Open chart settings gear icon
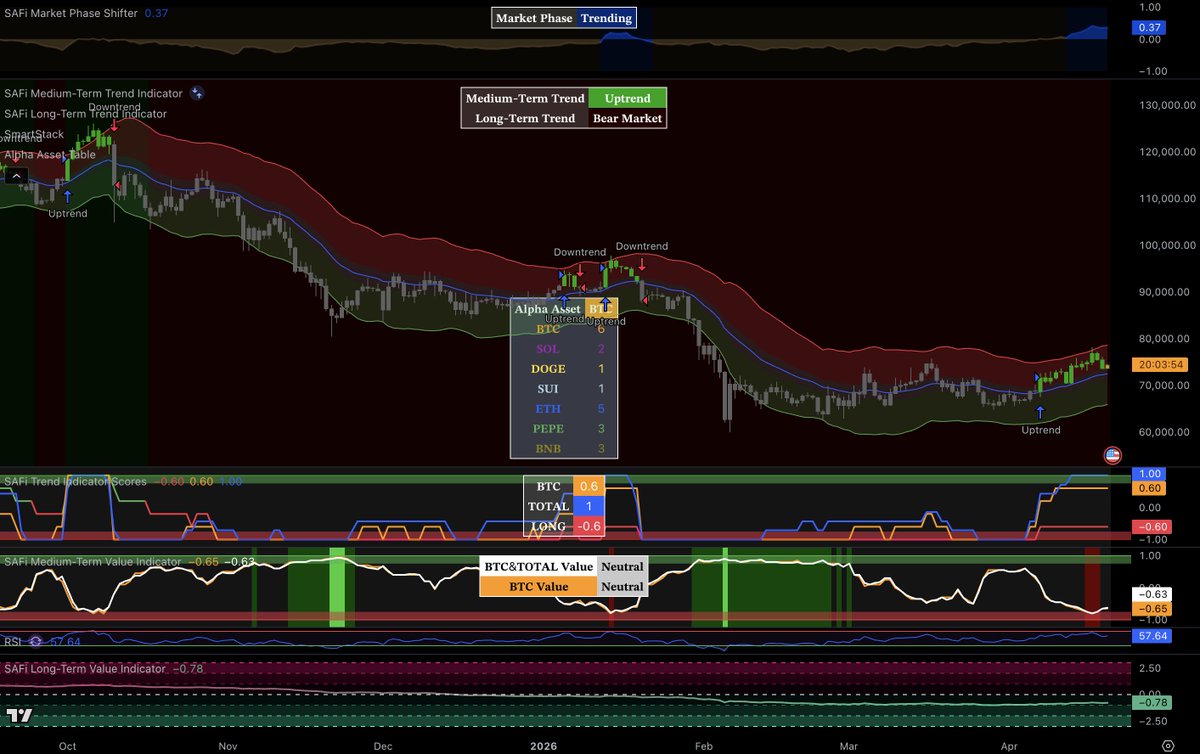The width and height of the screenshot is (1200, 754). (1167, 745)
